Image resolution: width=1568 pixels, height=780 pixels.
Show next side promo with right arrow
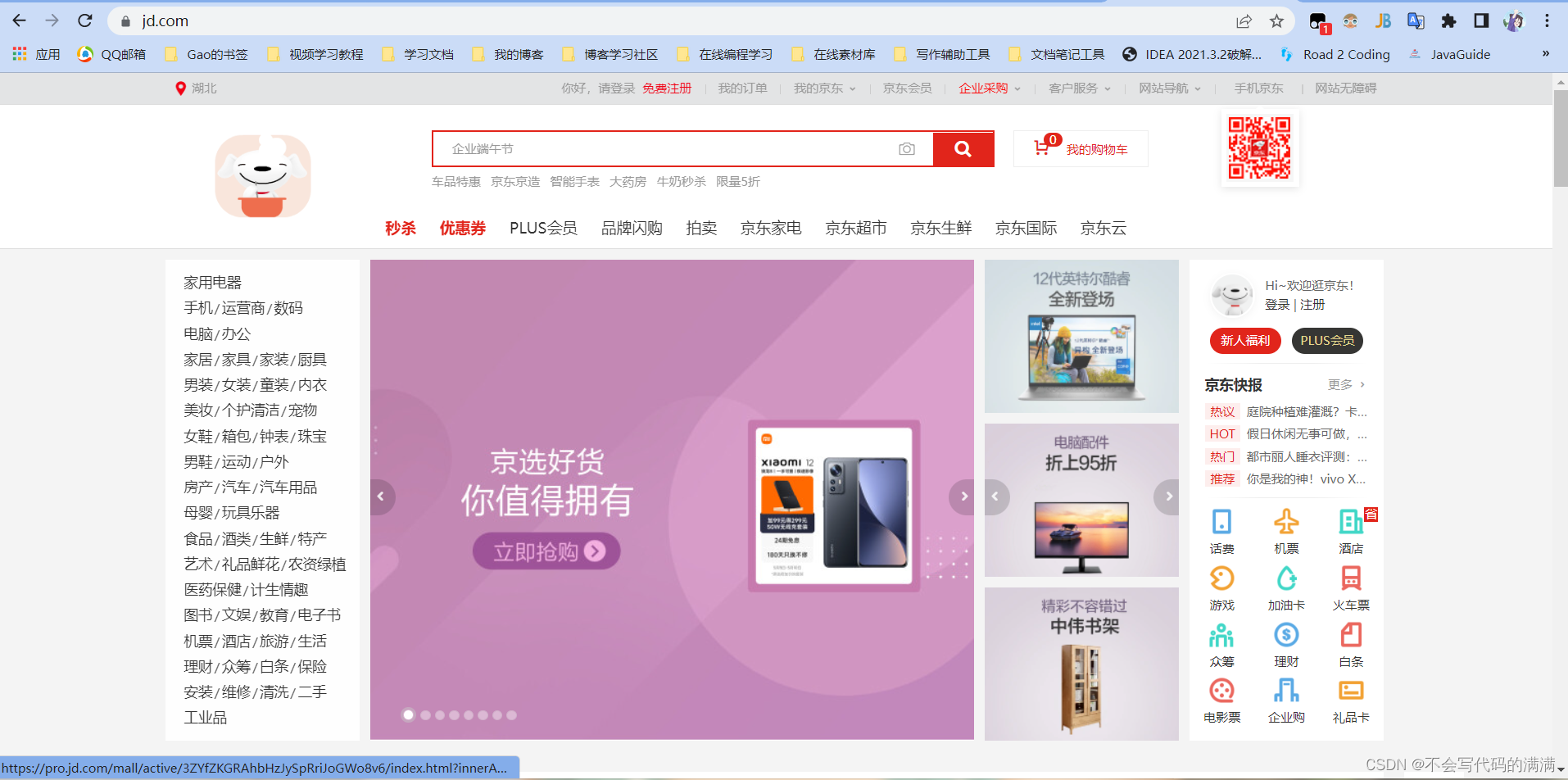click(1167, 497)
